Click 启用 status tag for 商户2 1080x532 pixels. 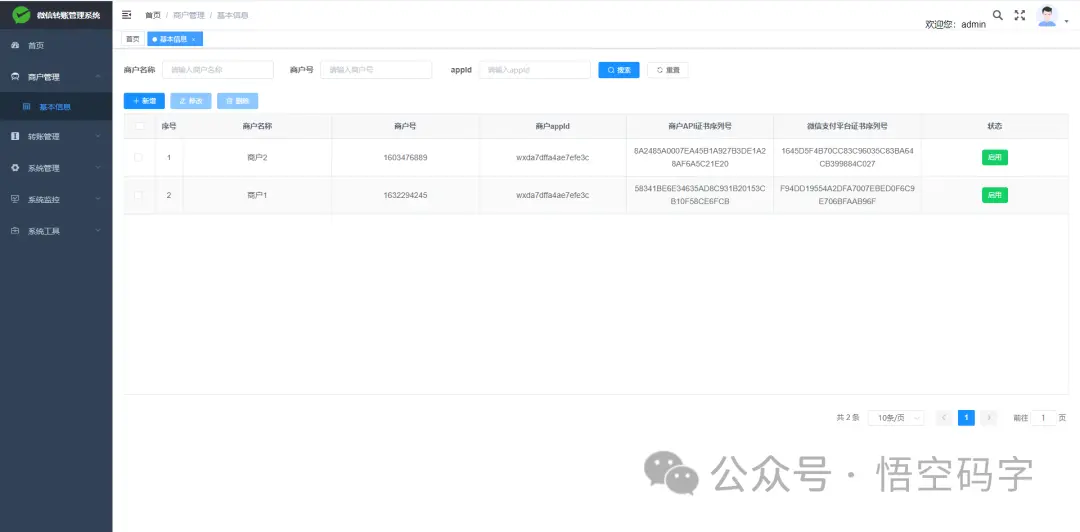(x=995, y=157)
